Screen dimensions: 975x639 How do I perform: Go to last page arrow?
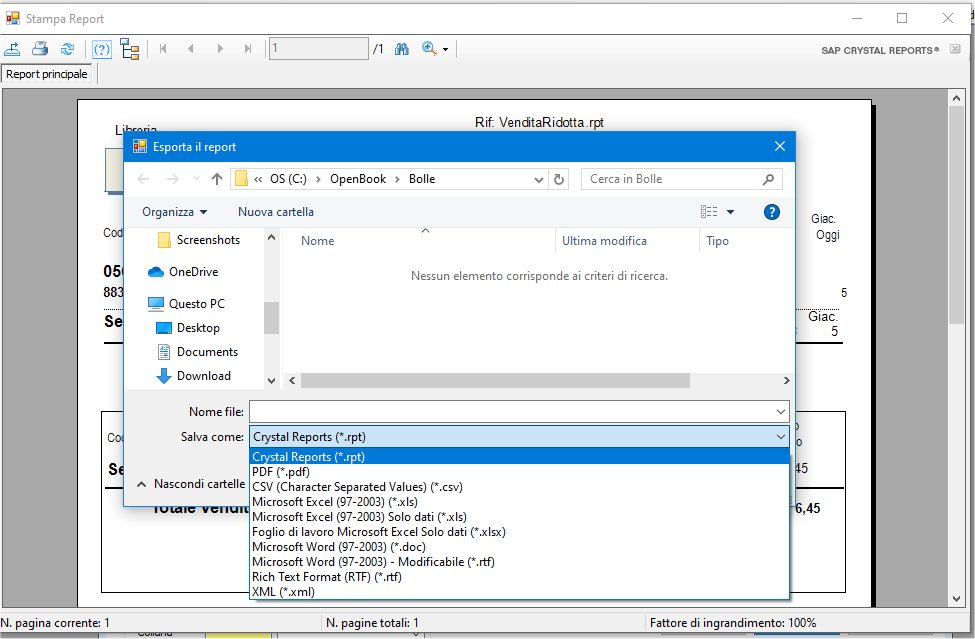click(248, 48)
